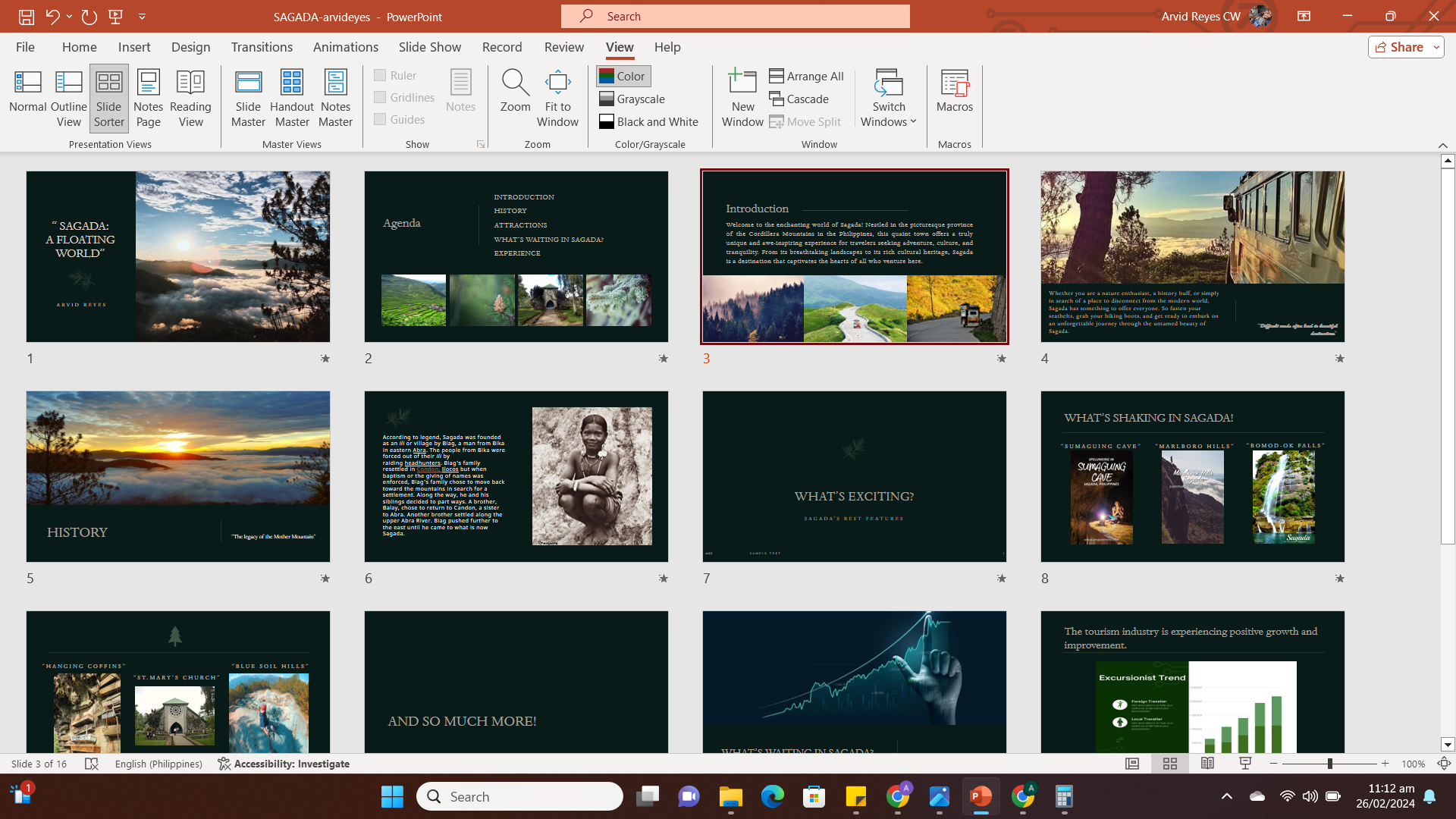Open Microsoft Edge from taskbar
Image resolution: width=1456 pixels, height=819 pixels.
[x=773, y=796]
